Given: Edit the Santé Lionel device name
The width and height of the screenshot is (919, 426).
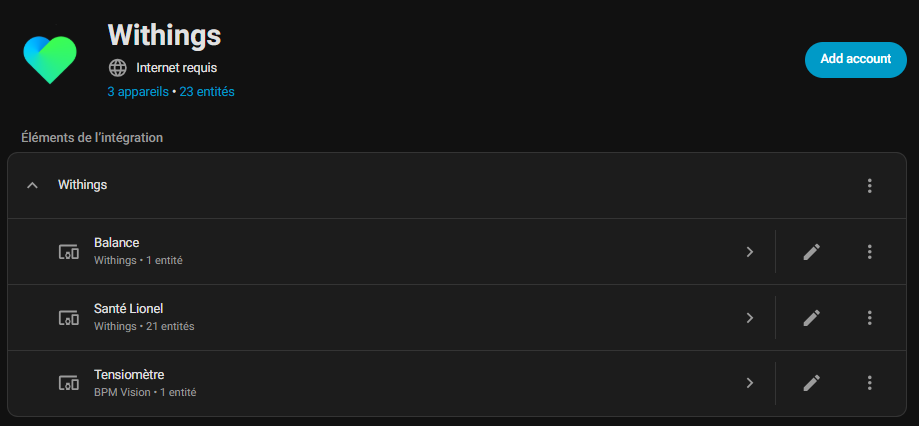Looking at the screenshot, I should click(x=812, y=318).
